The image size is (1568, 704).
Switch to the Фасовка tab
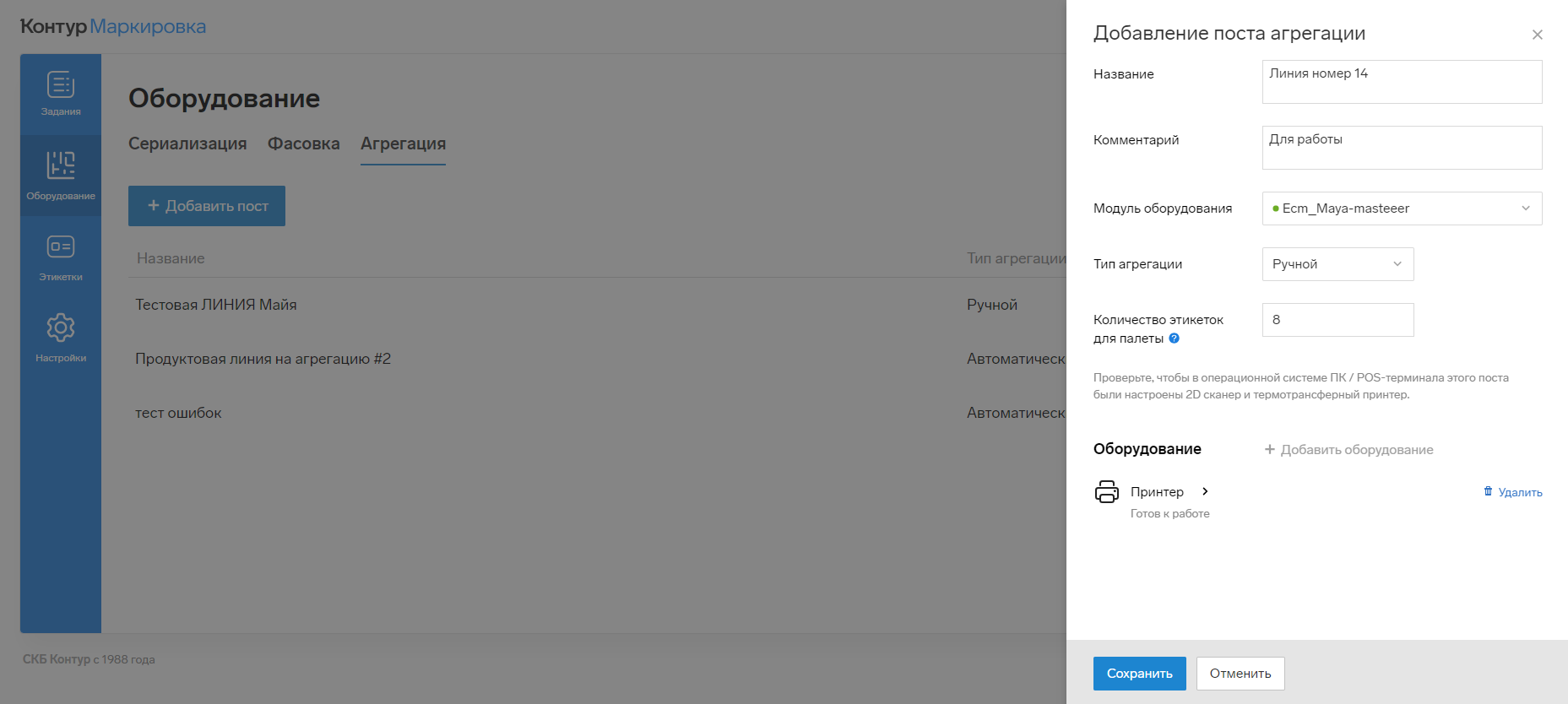[303, 144]
